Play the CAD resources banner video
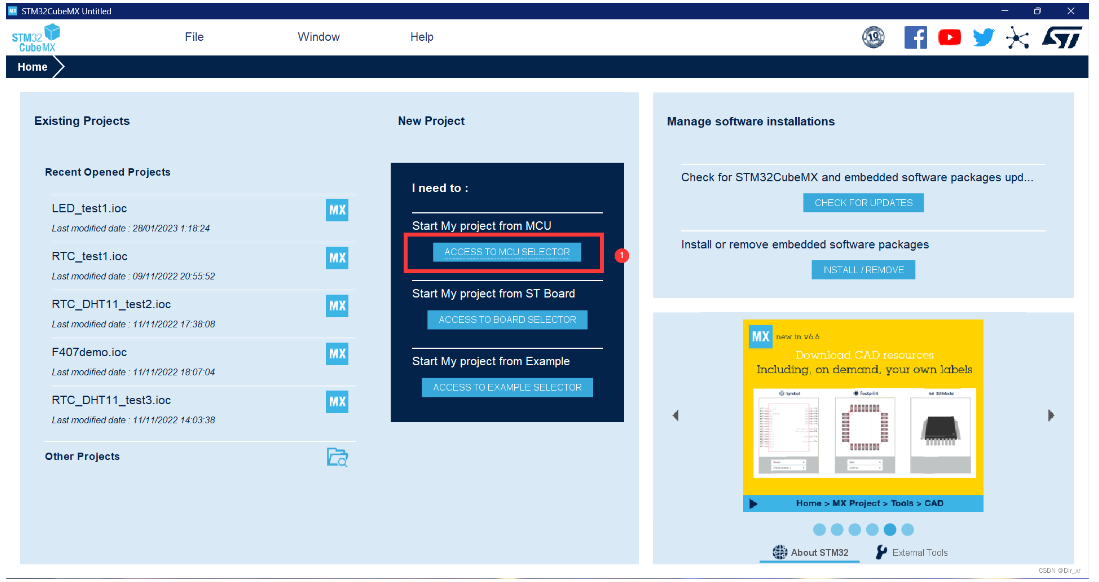 pyautogui.click(x=753, y=503)
